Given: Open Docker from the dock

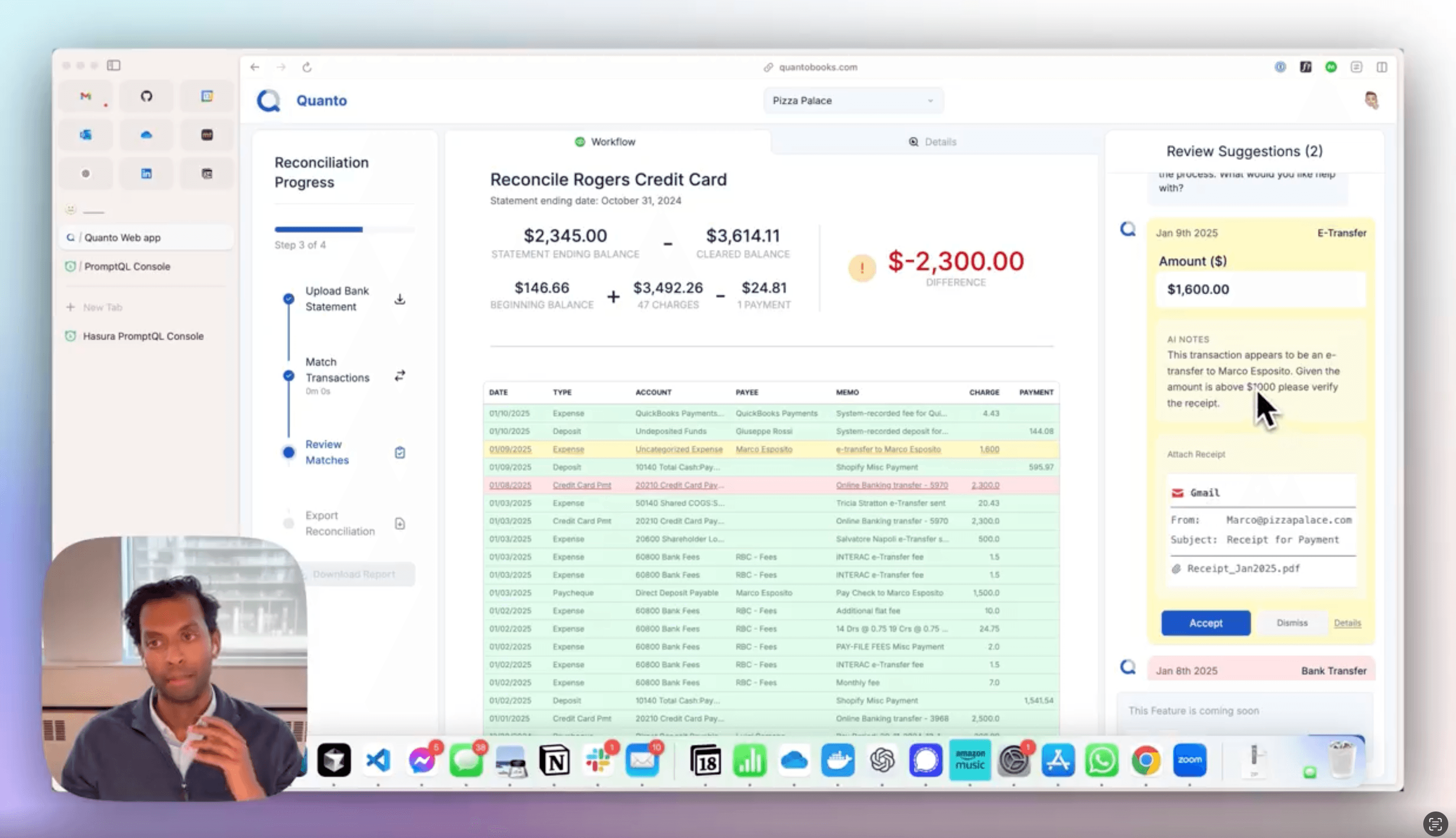Looking at the screenshot, I should [838, 761].
